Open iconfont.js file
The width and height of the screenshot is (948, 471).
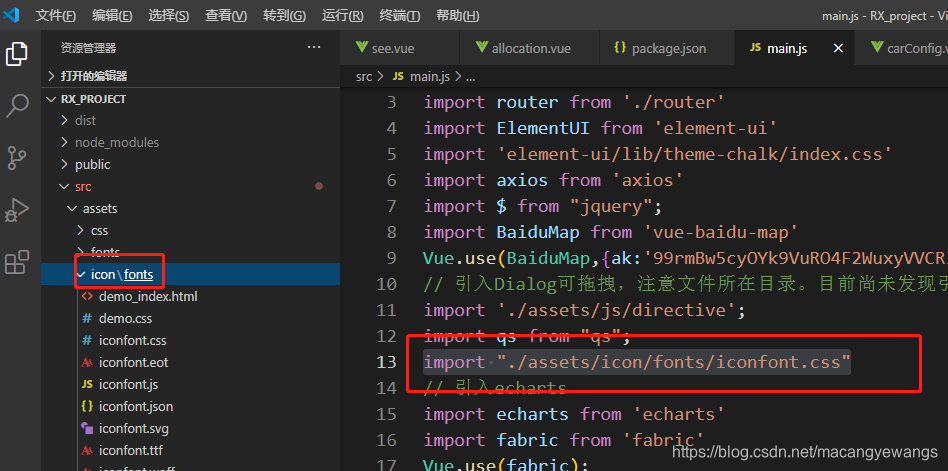click(190, 385)
